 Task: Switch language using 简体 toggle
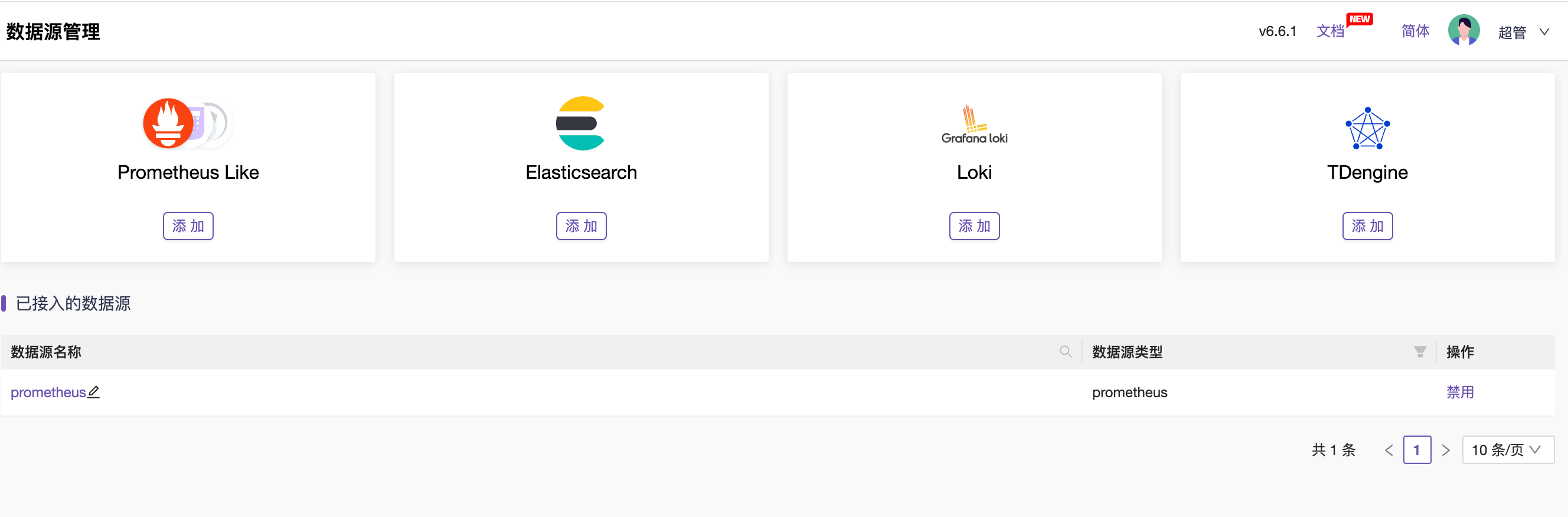(x=1415, y=31)
